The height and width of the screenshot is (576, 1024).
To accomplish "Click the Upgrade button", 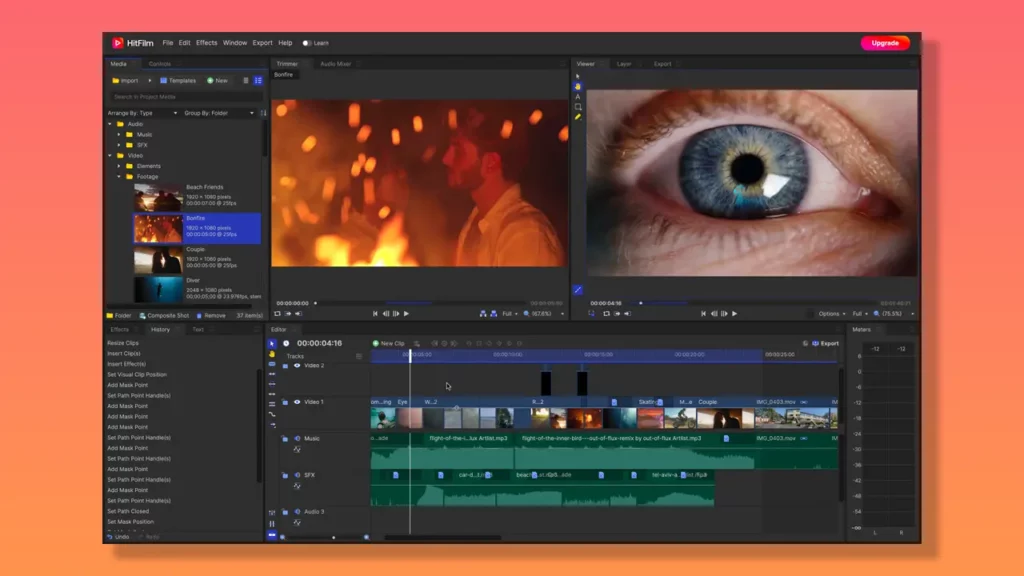I will 885,43.
